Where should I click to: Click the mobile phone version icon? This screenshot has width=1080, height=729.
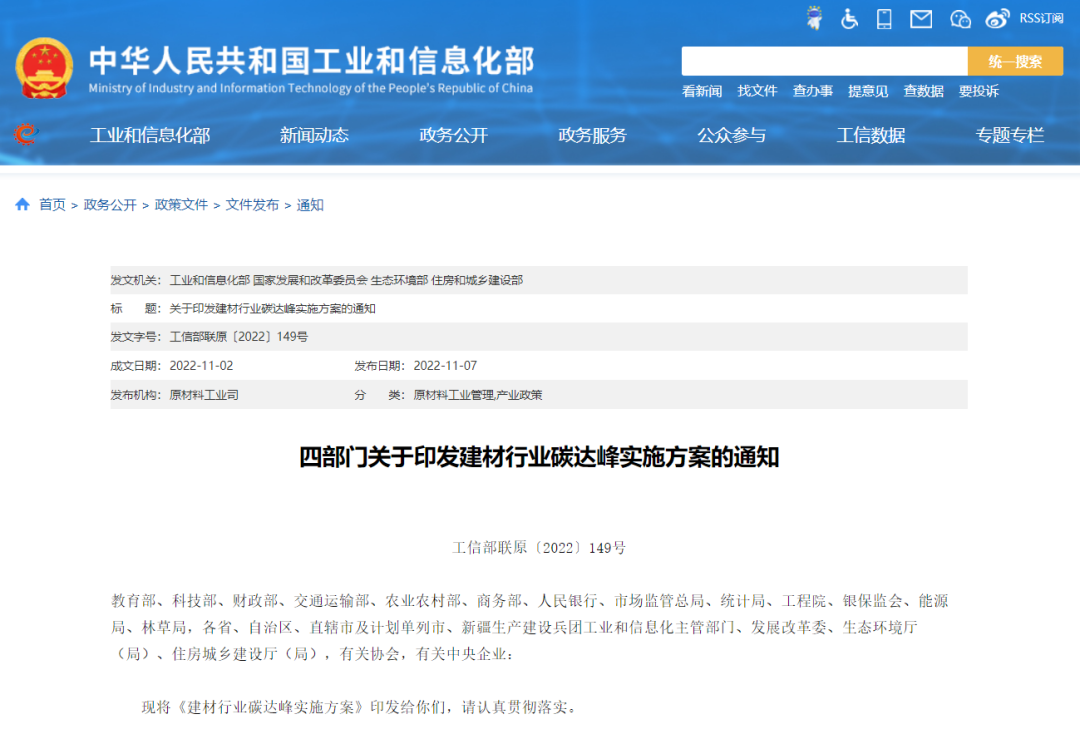[884, 18]
